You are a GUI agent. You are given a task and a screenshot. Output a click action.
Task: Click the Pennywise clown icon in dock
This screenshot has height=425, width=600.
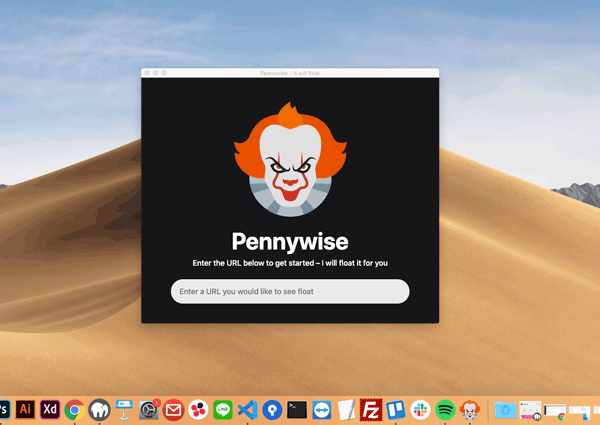tap(470, 410)
